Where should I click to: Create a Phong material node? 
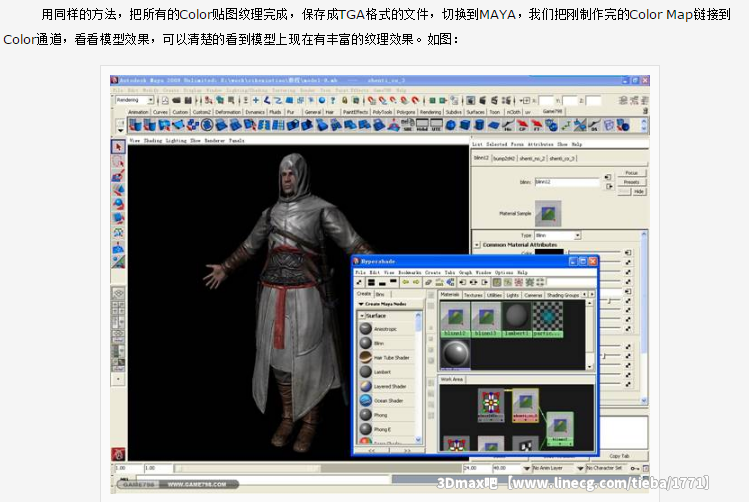pos(386,415)
